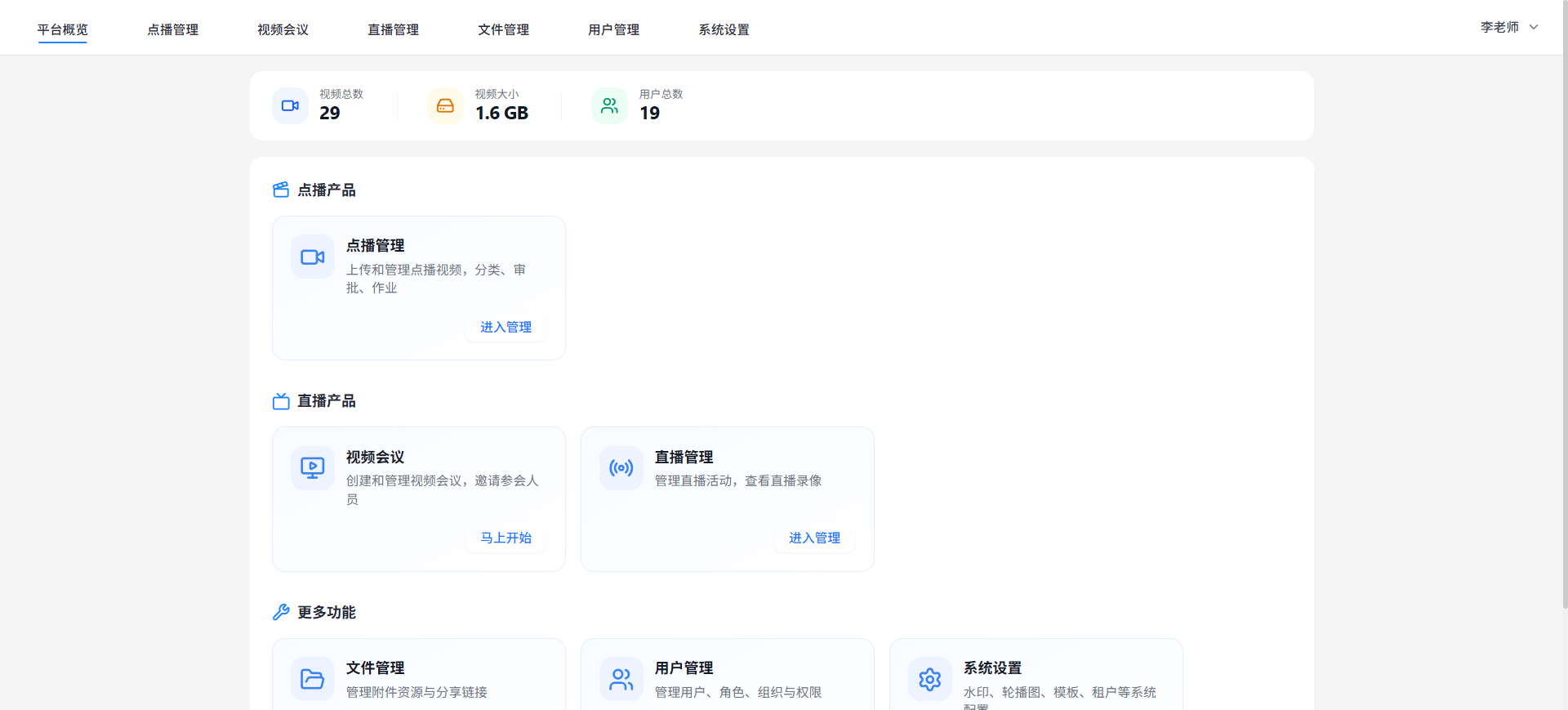
Task: Select the 平台概览 navigation tab
Action: pyautogui.click(x=62, y=29)
